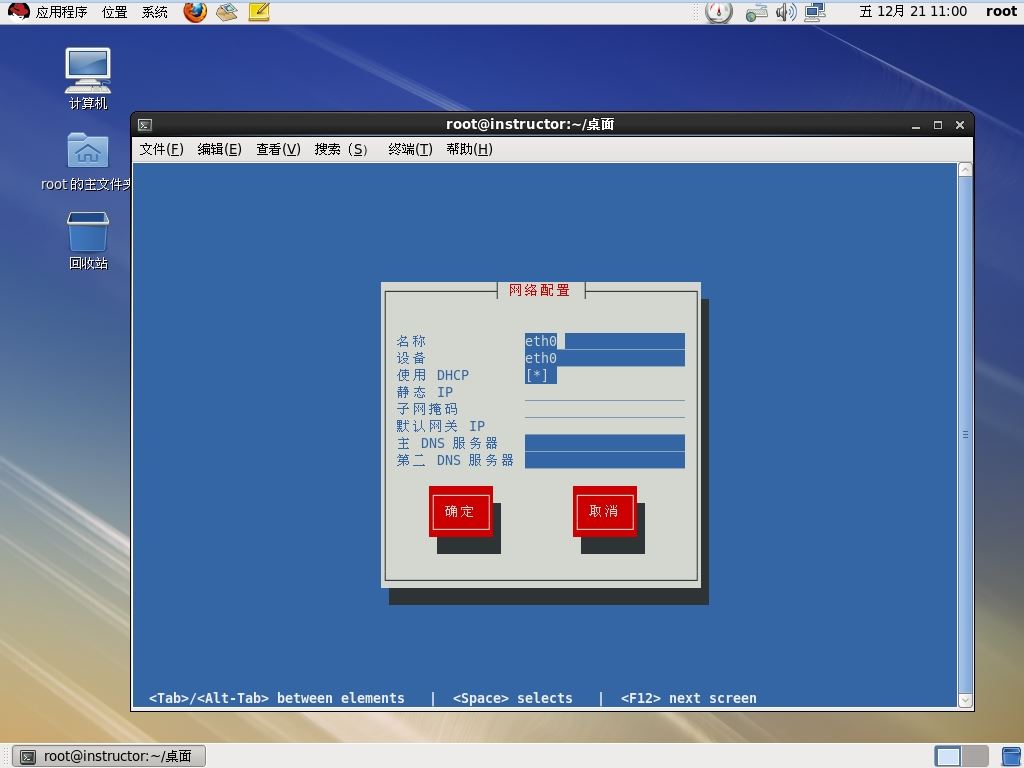Viewport: 1024px width, 768px height.
Task: Click the 静态 IP input field
Action: click(x=605, y=392)
